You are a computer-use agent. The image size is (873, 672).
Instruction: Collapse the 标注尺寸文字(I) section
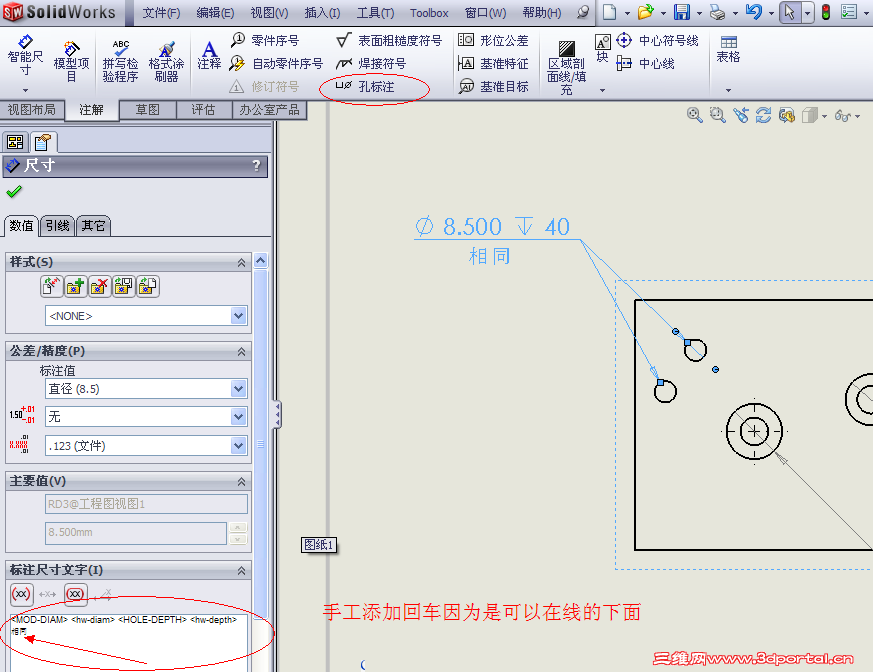click(242, 570)
